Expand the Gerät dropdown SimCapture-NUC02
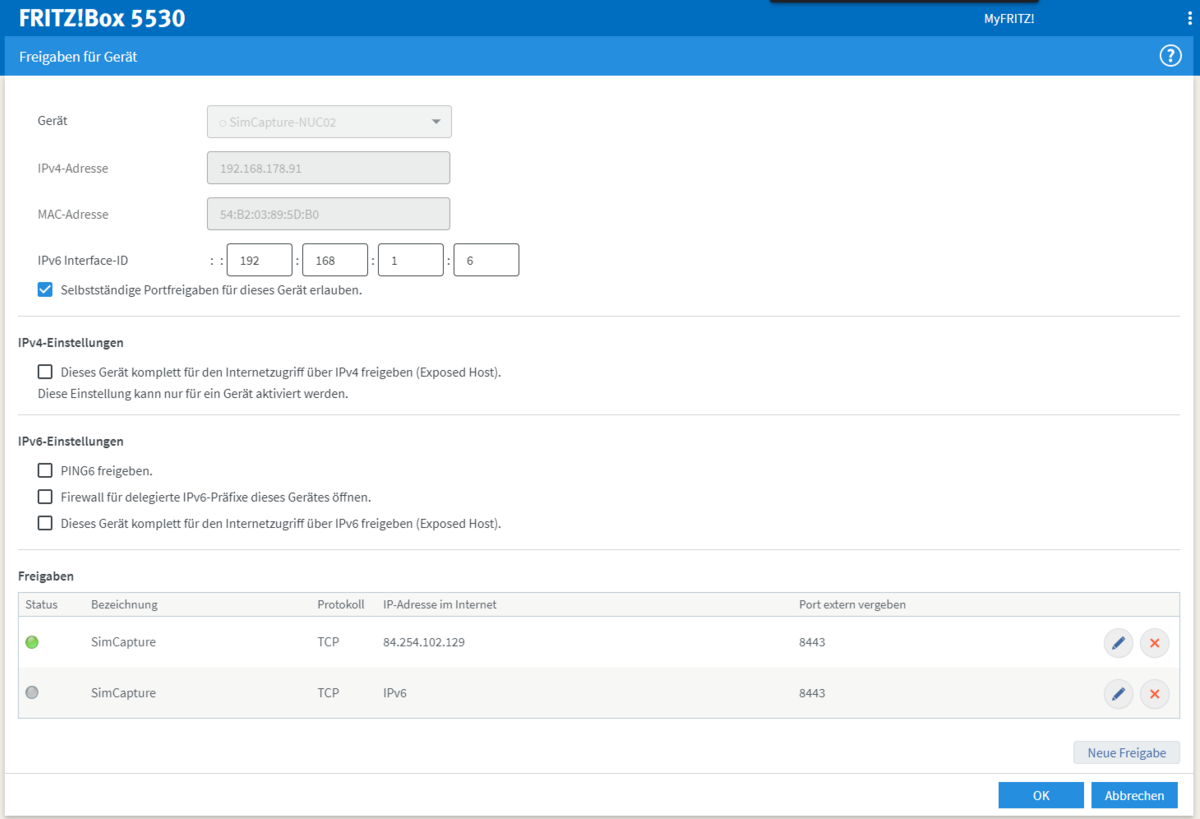This screenshot has width=1200, height=819. pyautogui.click(x=329, y=122)
